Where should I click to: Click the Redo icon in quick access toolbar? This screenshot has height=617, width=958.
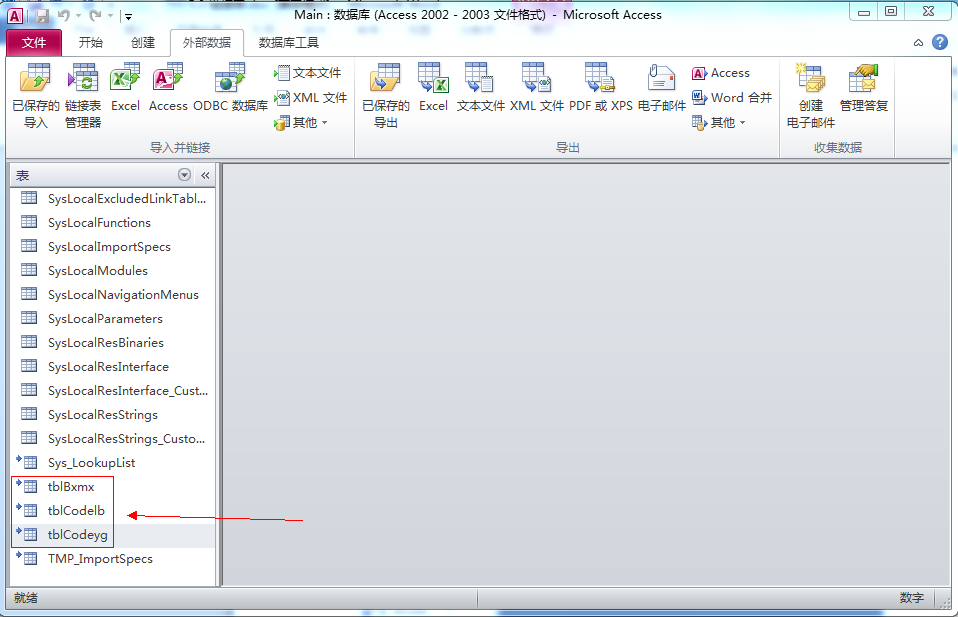95,16
